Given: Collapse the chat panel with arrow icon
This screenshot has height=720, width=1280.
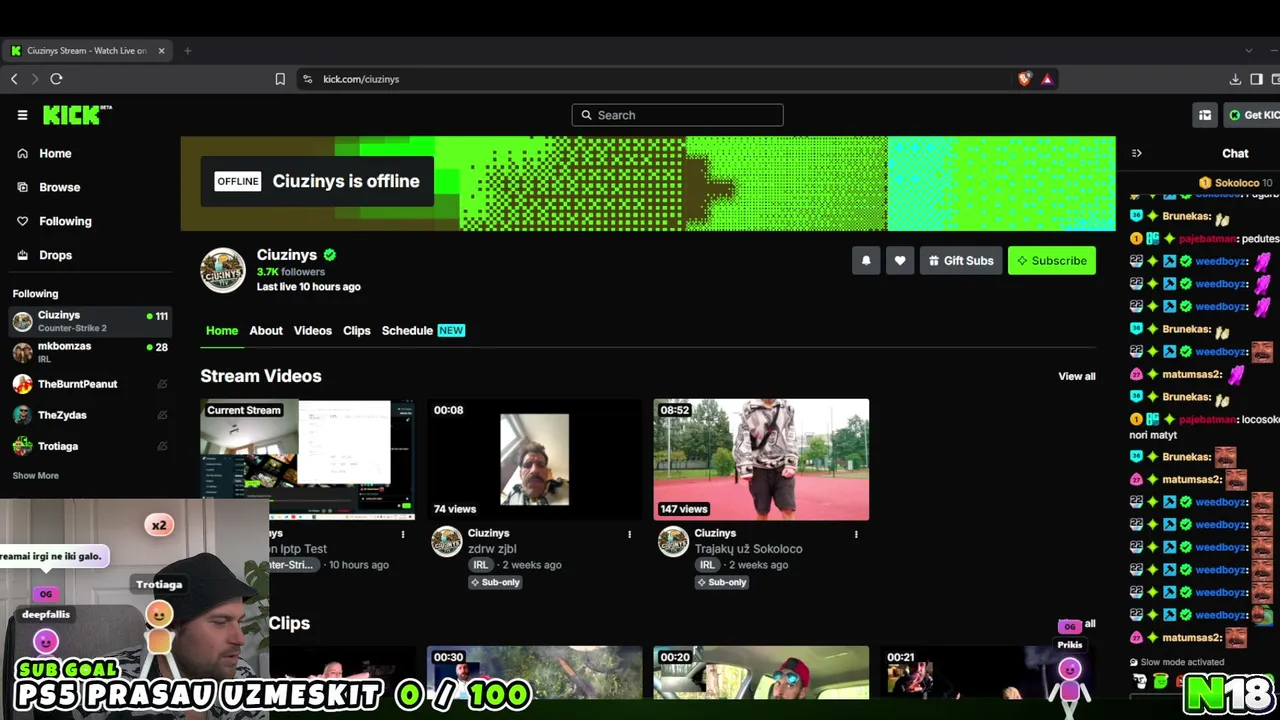Looking at the screenshot, I should [1136, 153].
